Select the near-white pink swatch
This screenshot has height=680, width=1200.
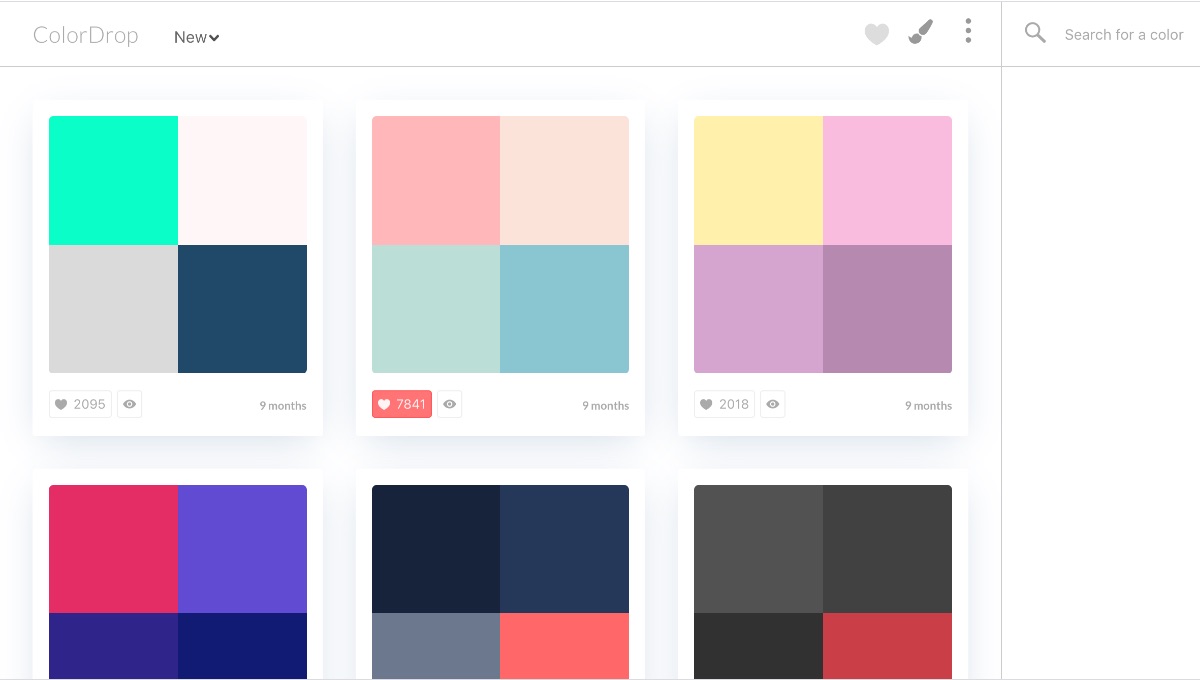(x=242, y=180)
